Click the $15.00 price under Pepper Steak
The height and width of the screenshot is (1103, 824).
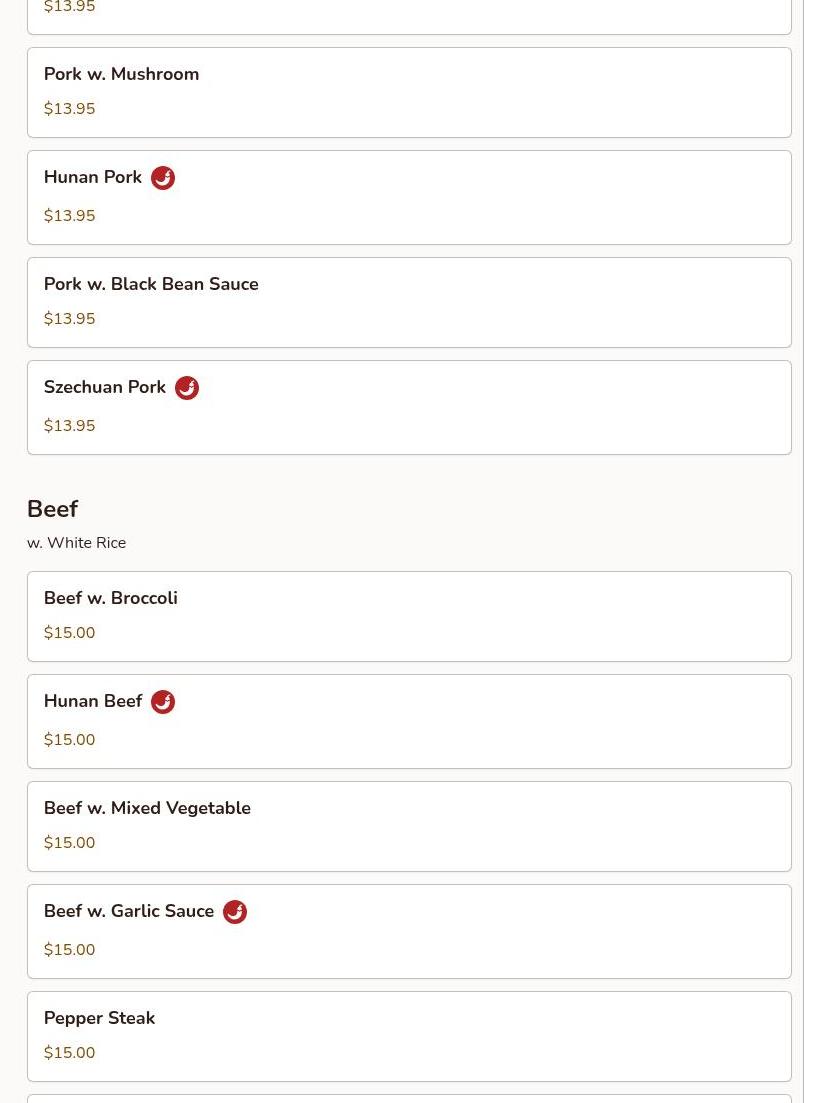69,1053
